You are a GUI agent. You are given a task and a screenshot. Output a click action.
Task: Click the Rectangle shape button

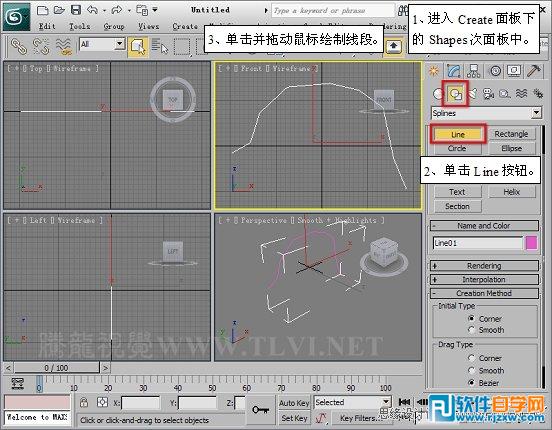[511, 134]
